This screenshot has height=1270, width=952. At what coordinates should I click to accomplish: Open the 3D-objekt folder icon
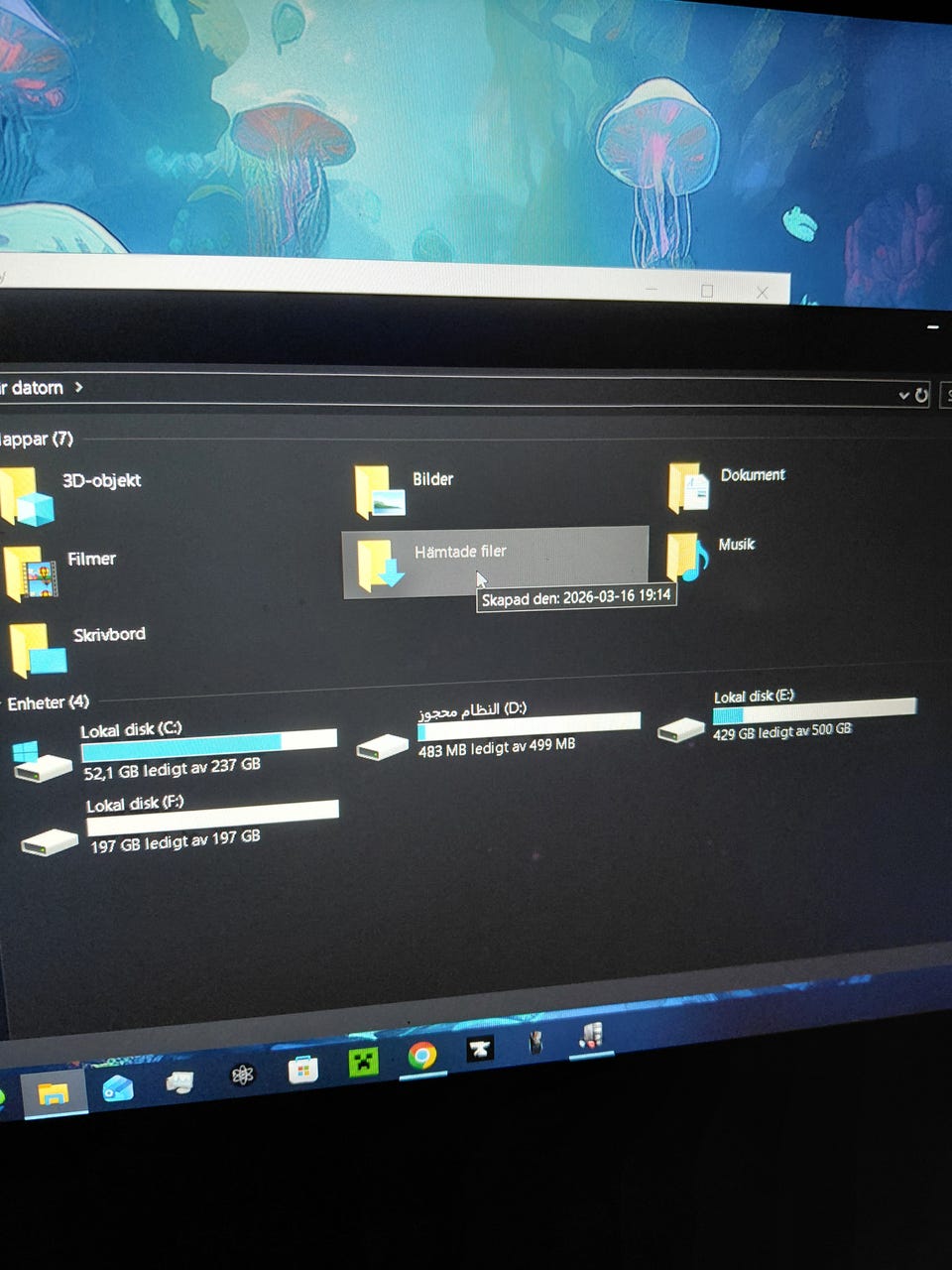27,497
